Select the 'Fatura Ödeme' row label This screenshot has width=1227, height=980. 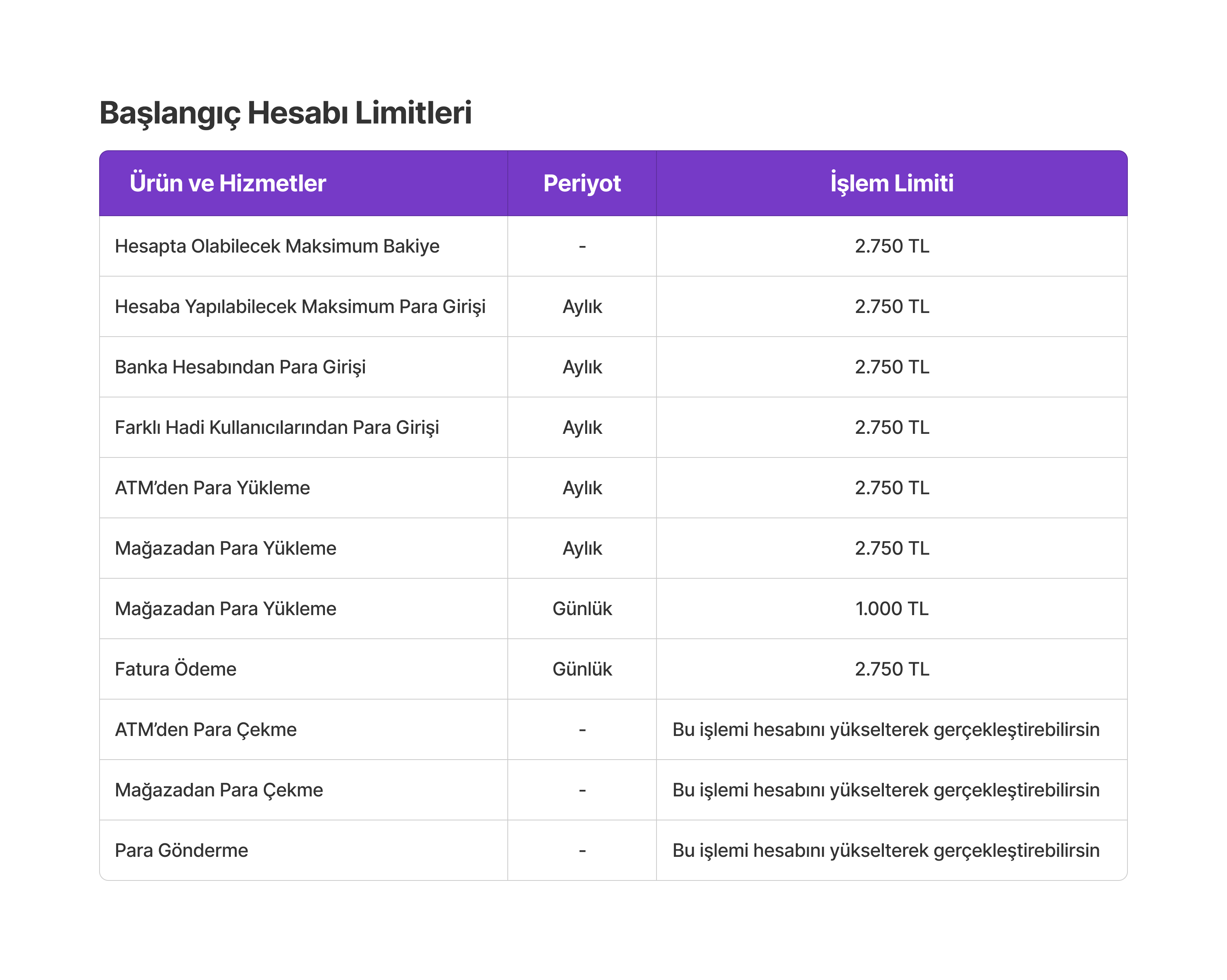(x=175, y=669)
